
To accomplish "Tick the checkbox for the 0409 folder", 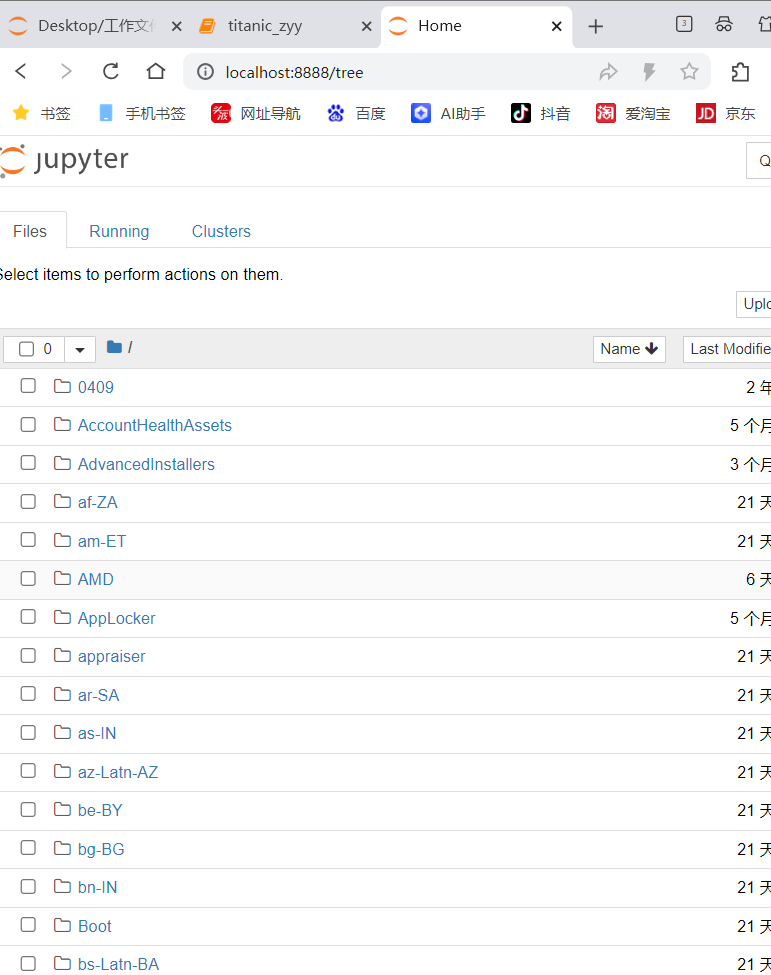I will click(x=28, y=386).
